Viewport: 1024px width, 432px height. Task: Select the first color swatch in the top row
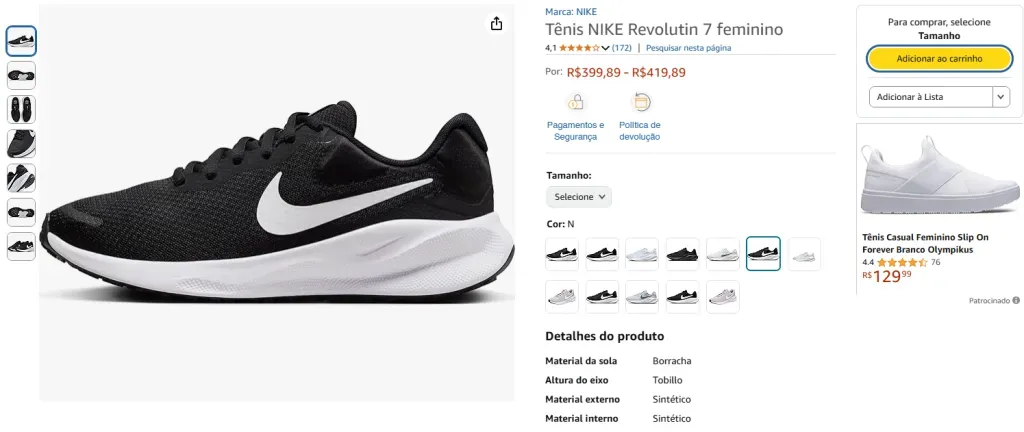(562, 254)
